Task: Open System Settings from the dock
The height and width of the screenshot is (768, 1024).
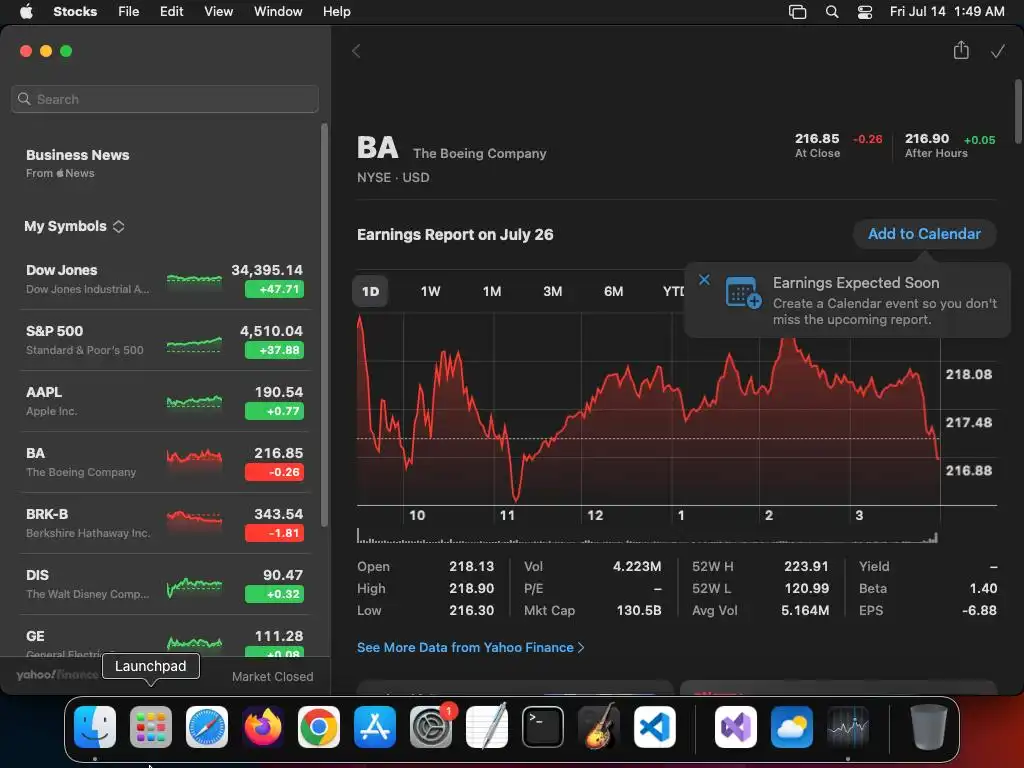Action: [x=431, y=727]
